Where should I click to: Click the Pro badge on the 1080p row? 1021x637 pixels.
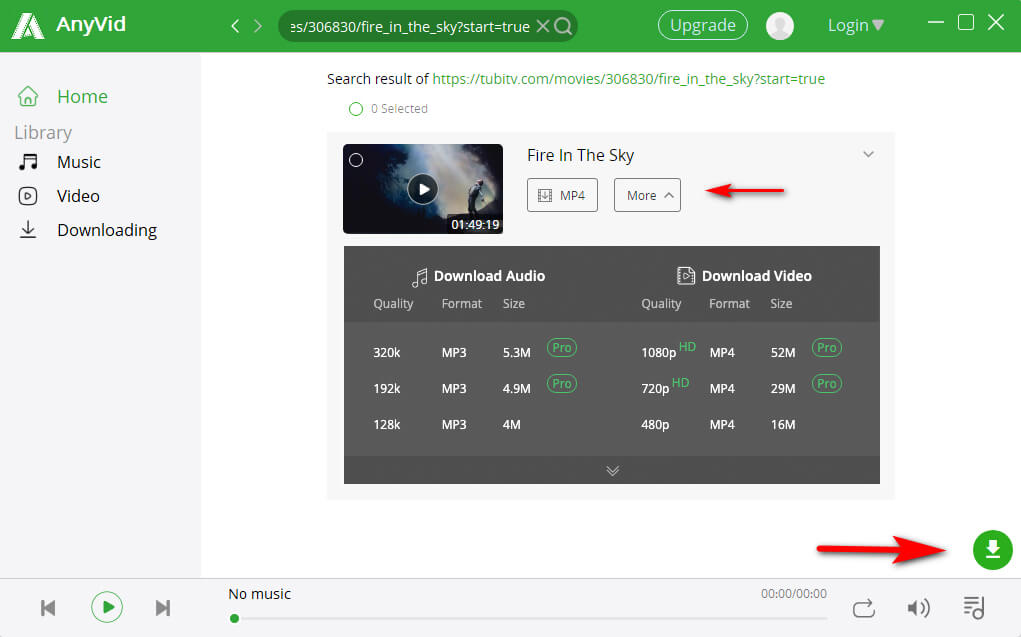click(x=826, y=348)
